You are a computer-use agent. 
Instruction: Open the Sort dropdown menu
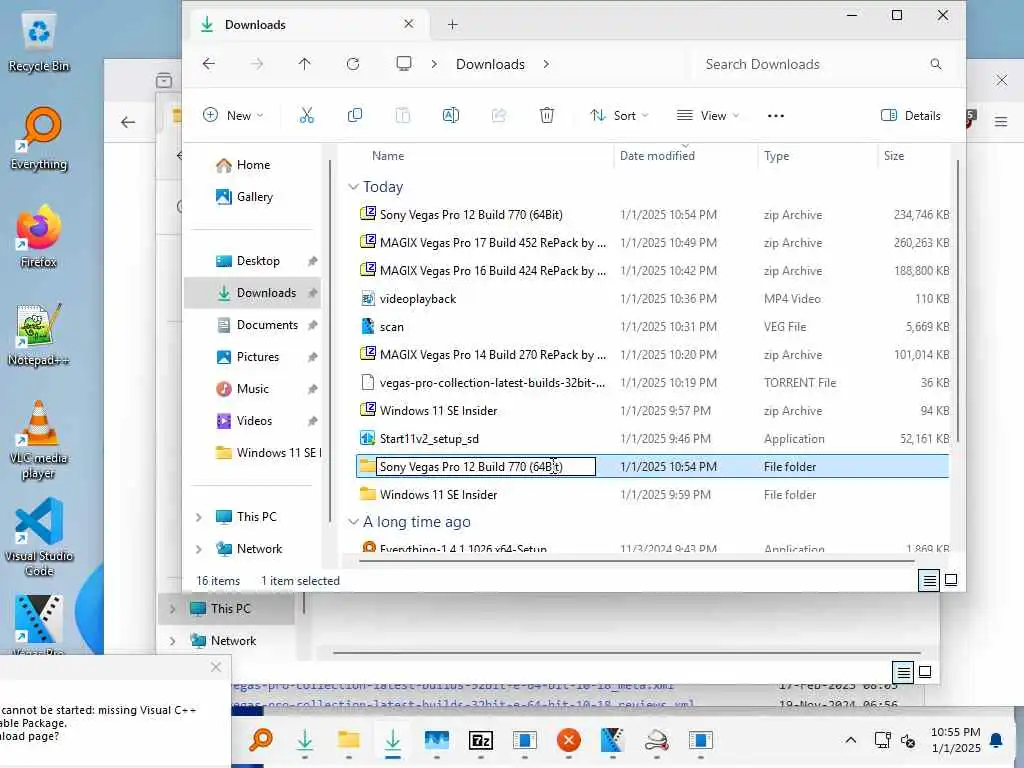click(619, 116)
